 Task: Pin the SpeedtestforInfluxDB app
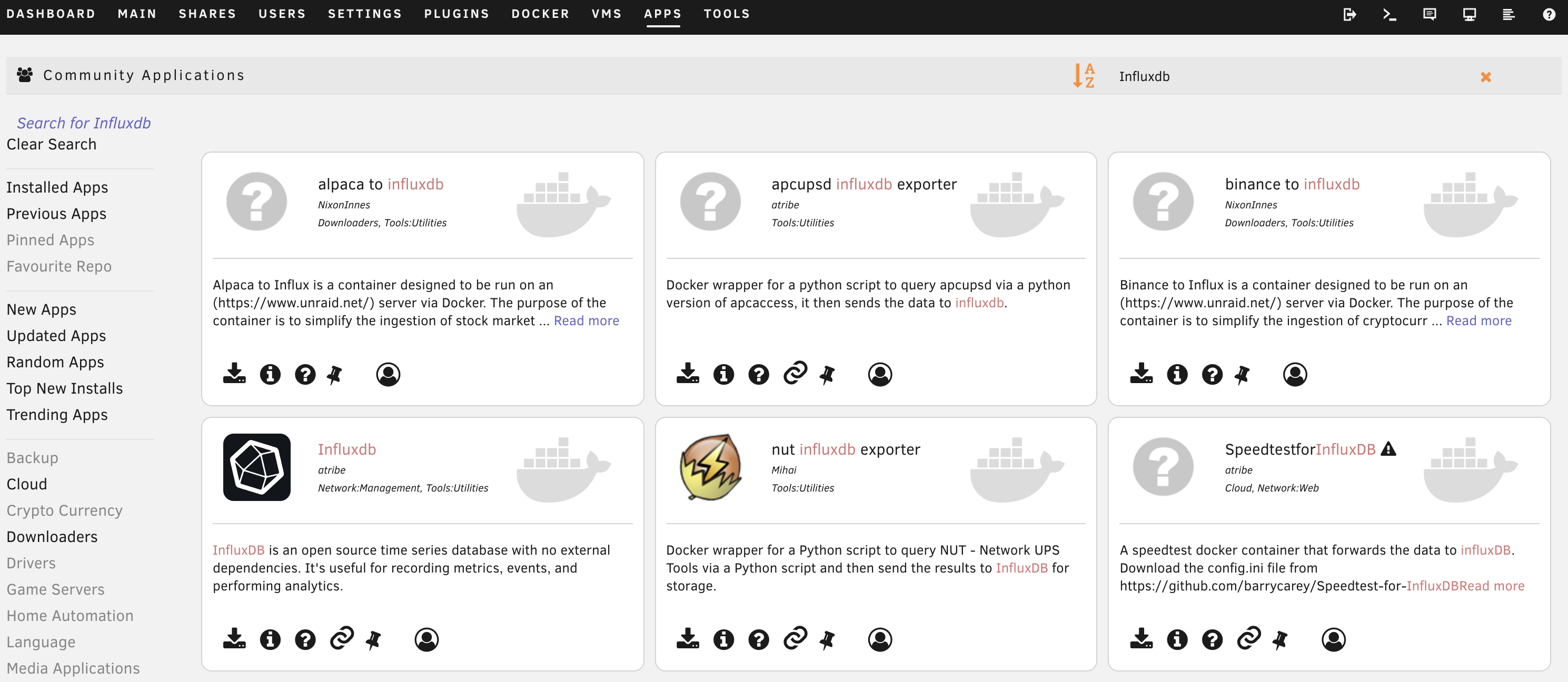pyautogui.click(x=1280, y=639)
